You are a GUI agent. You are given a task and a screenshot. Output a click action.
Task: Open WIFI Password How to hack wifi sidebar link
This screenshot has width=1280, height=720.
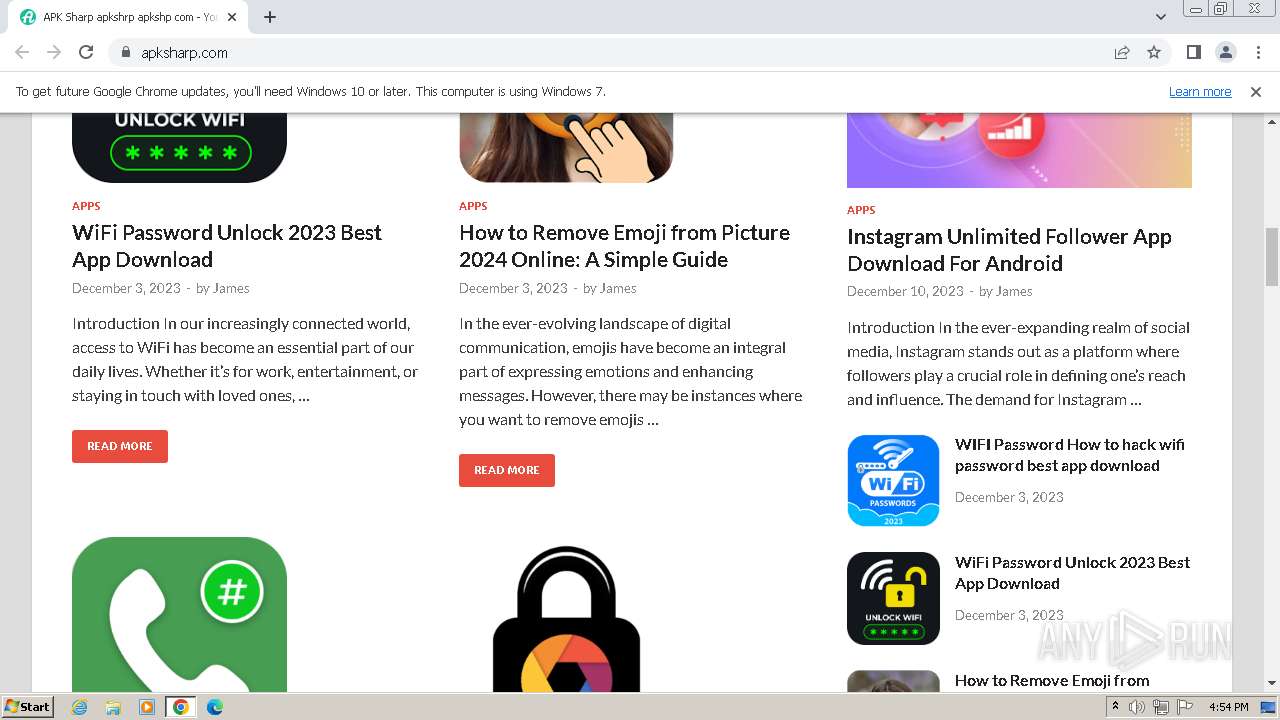[1069, 455]
